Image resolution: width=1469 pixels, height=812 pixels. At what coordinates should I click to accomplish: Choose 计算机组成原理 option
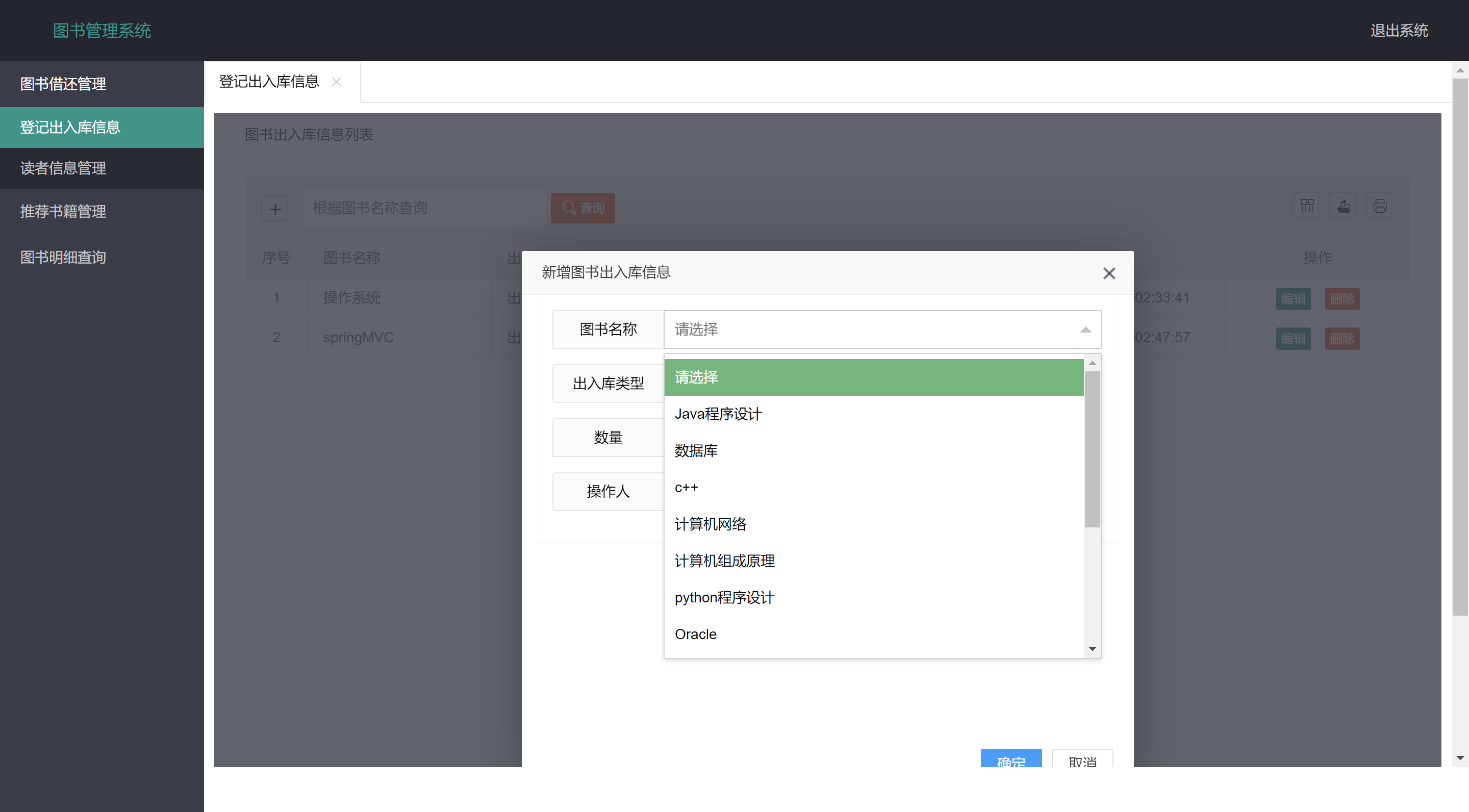(724, 561)
